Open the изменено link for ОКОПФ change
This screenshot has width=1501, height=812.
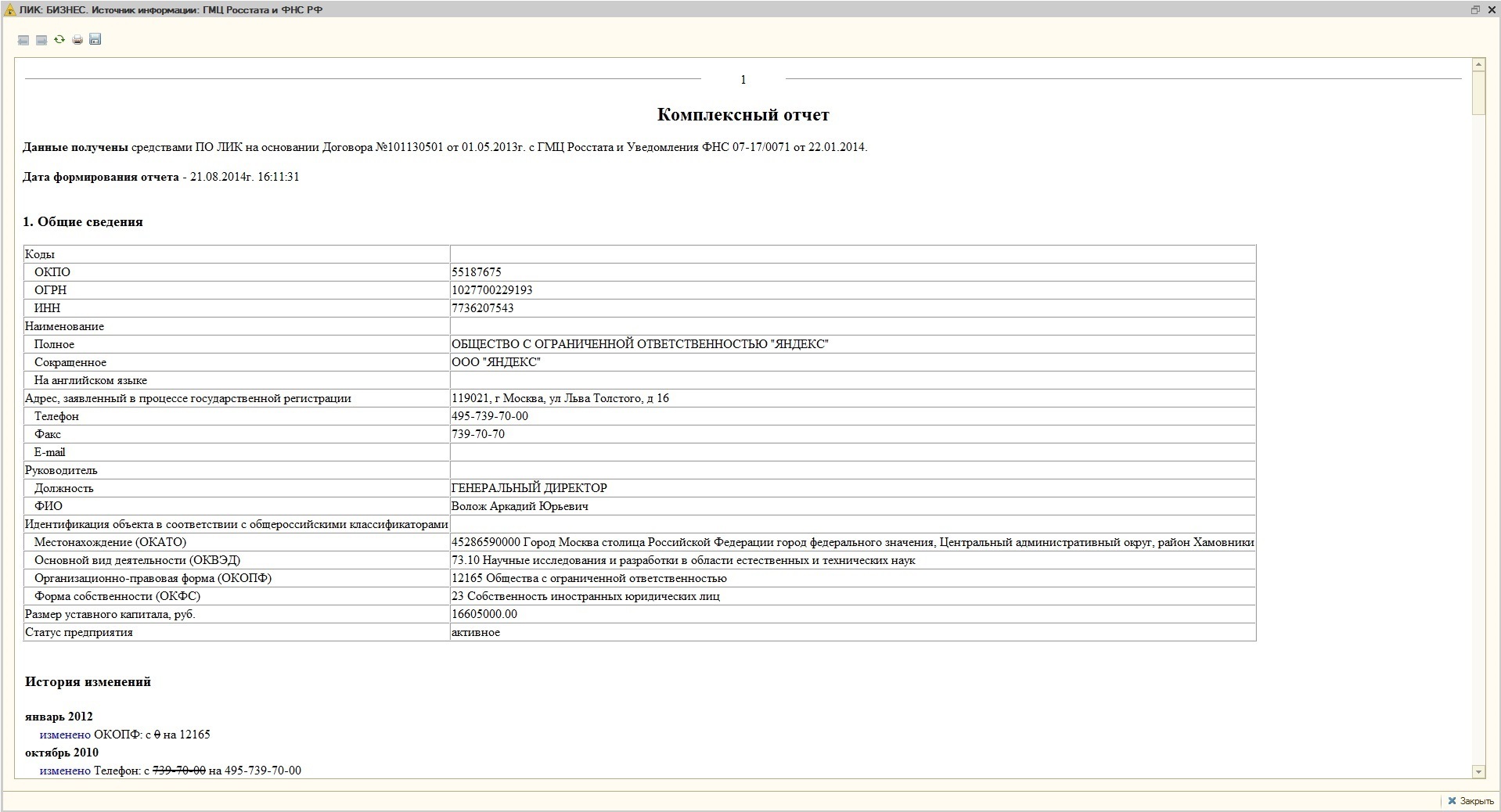65,735
